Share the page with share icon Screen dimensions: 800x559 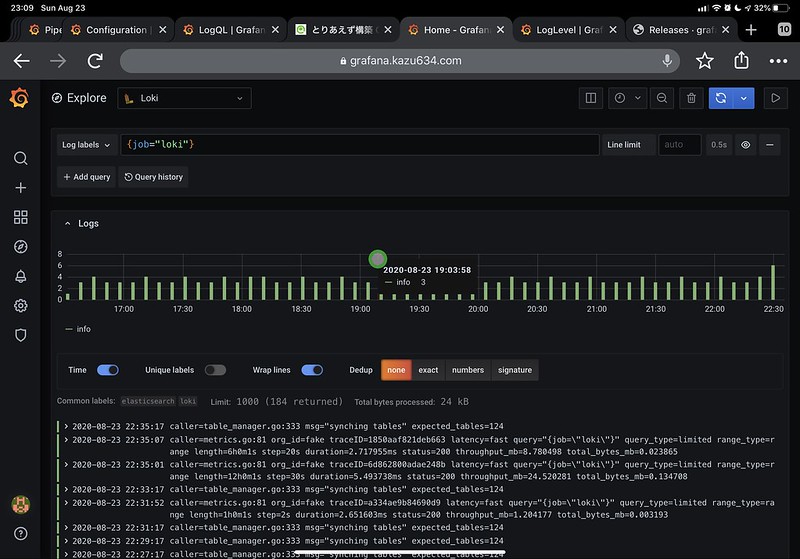point(741,60)
